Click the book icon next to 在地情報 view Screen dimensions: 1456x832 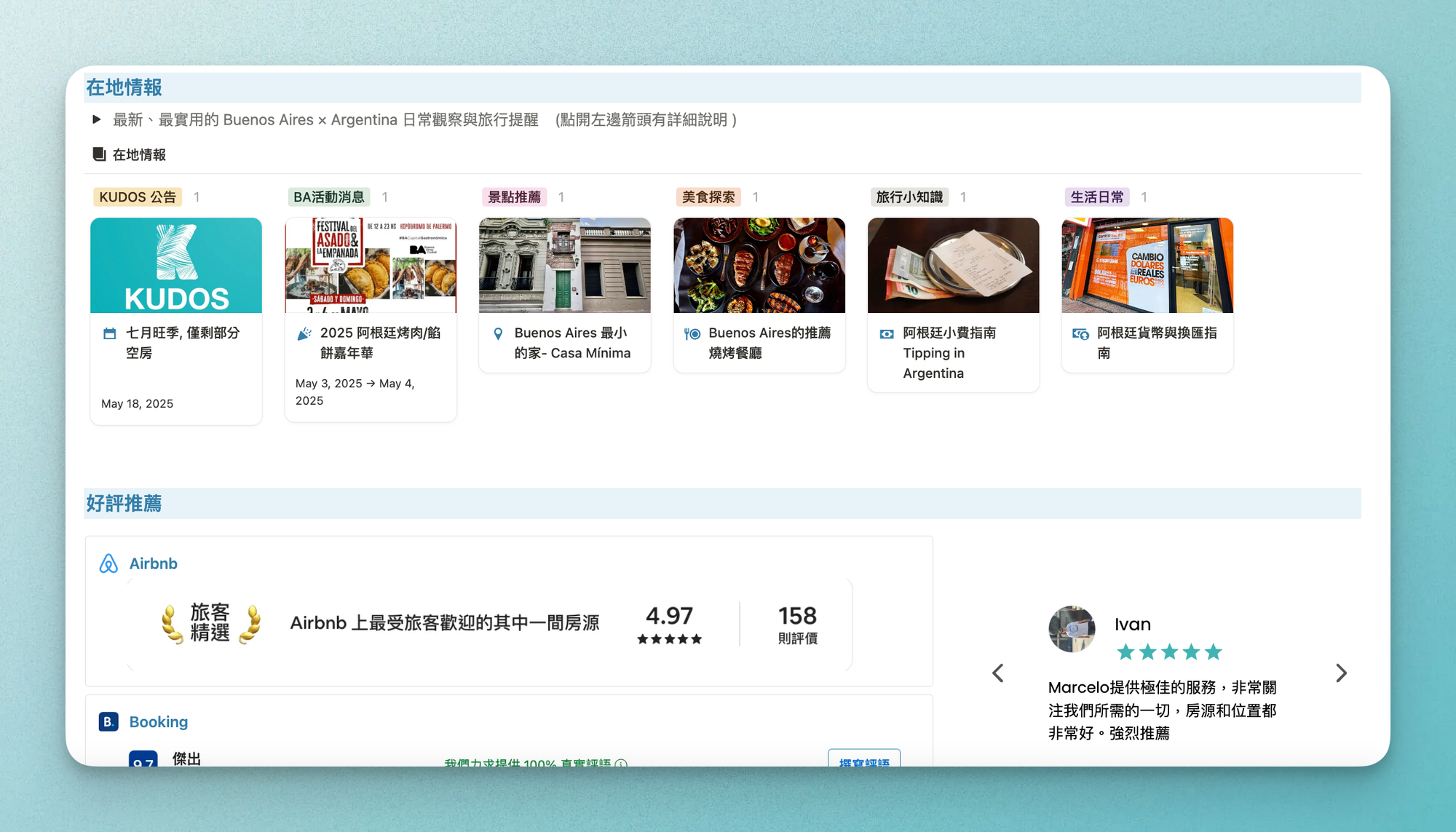coord(99,154)
